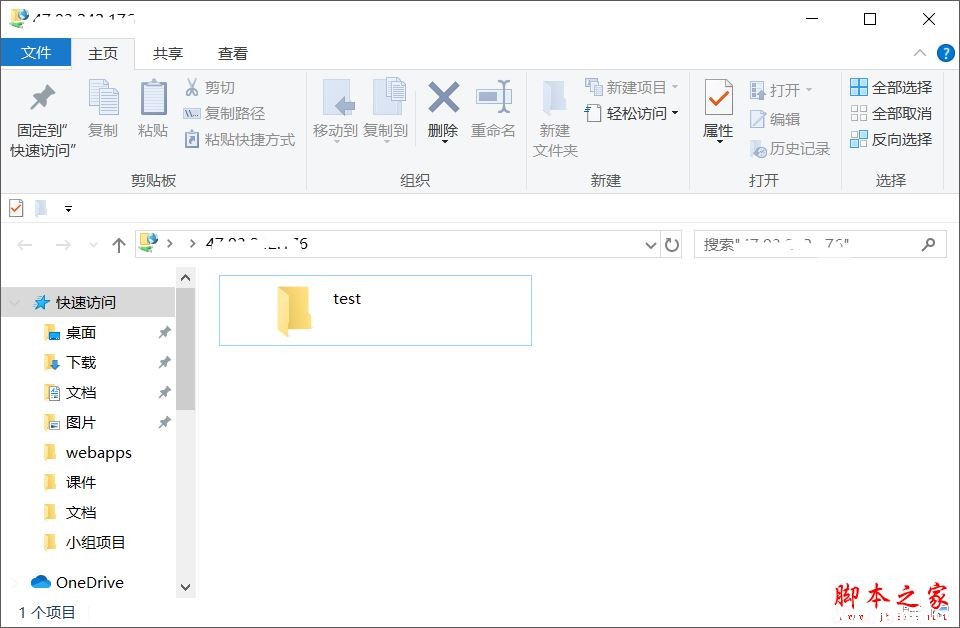Select the Cut (剪切) scissors command
This screenshot has width=960, height=628.
click(x=209, y=88)
